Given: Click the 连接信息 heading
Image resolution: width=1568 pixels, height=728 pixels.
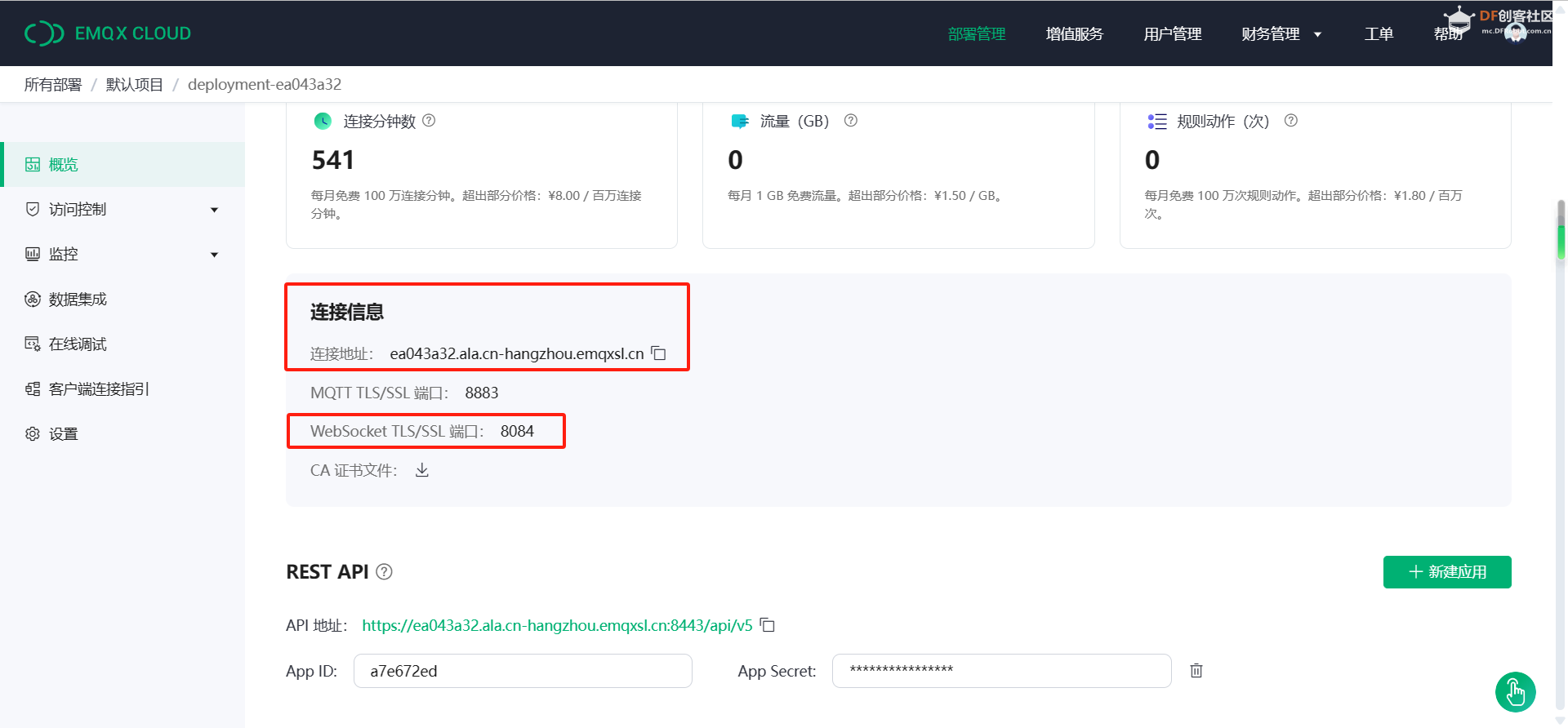Looking at the screenshot, I should (x=347, y=313).
